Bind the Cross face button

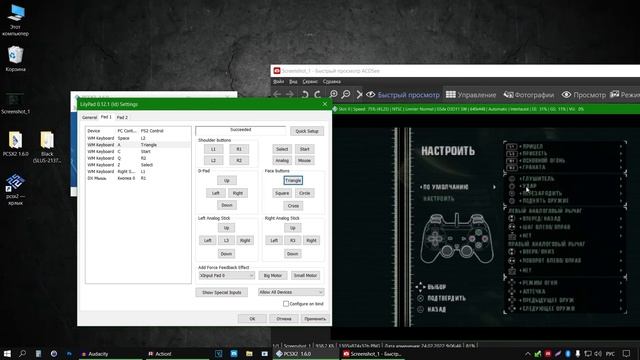tap(293, 205)
